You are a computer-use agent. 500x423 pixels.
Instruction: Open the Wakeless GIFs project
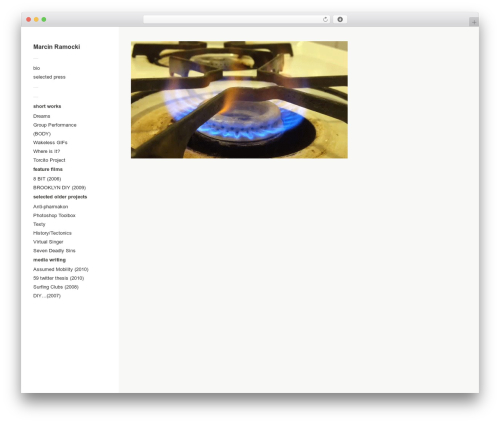(50, 142)
